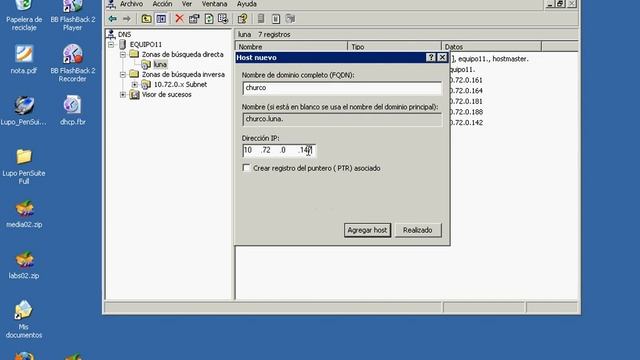Screen dimensions: 640x360
Task: Open the Ayuda menu
Action: click(247, 4)
